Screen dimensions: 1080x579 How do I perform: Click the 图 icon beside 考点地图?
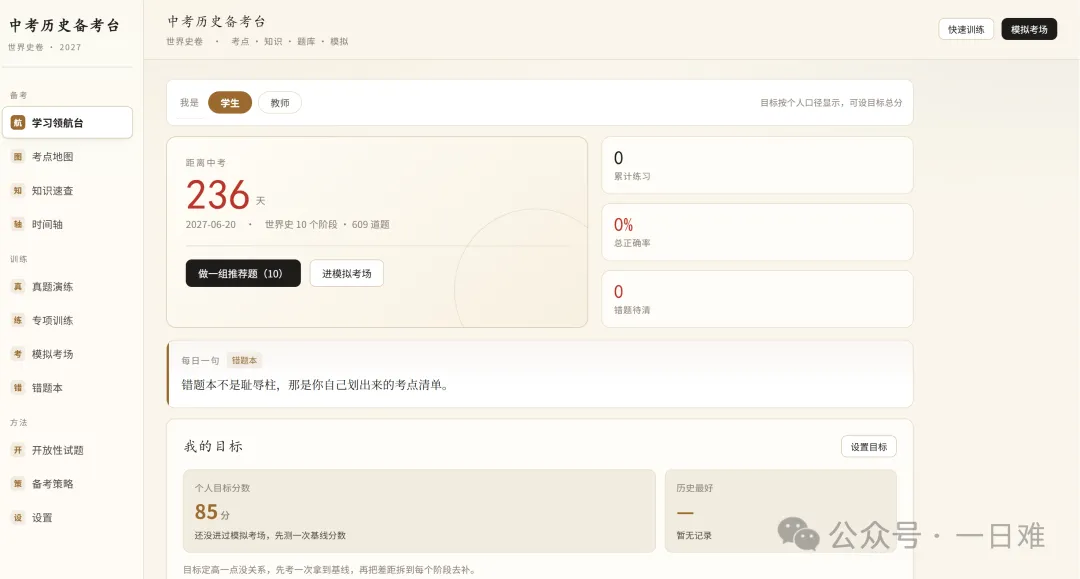(x=18, y=156)
